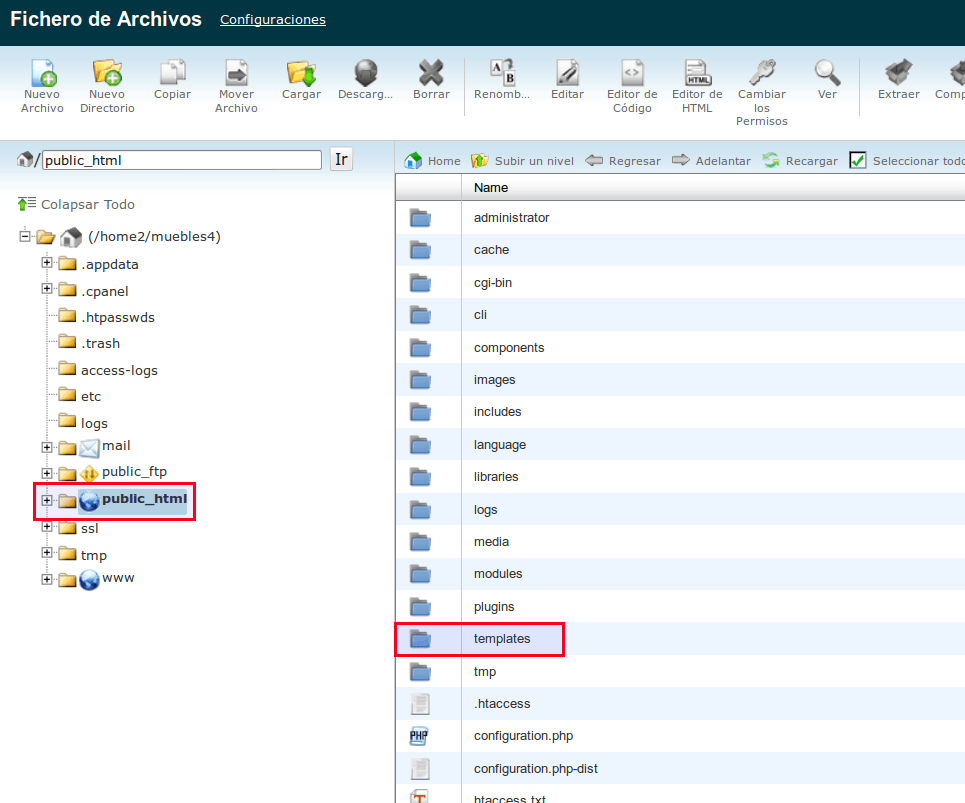965x803 pixels.
Task: Select the cli folder name
Action: tap(480, 315)
